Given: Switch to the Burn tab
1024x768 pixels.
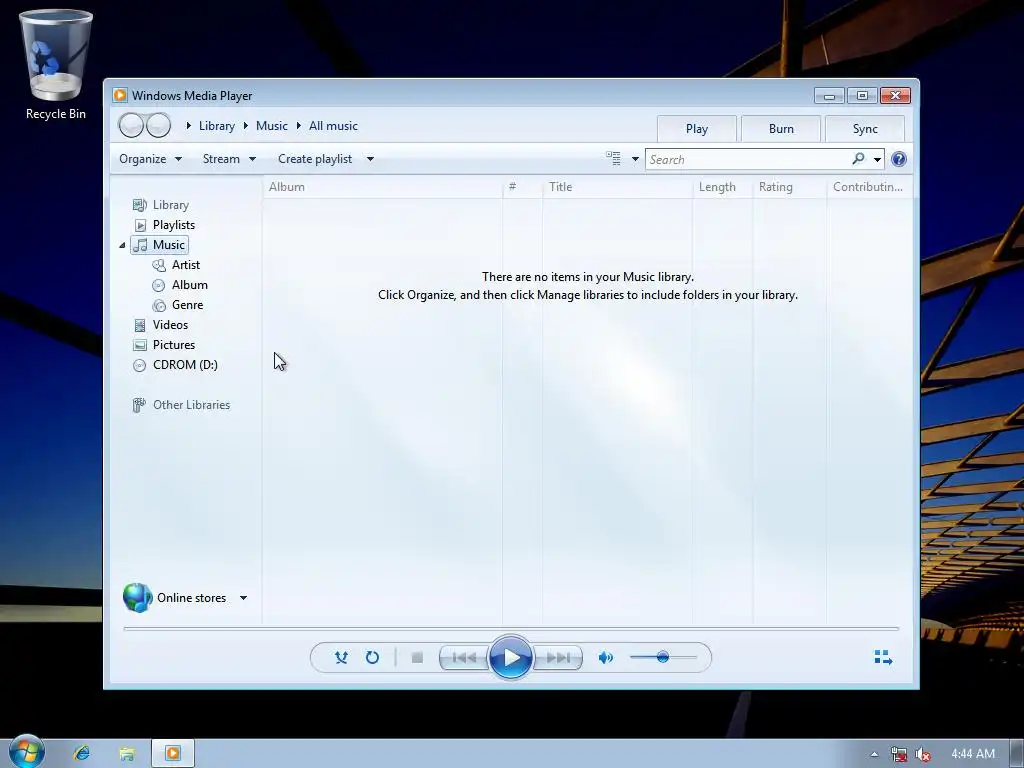Looking at the screenshot, I should [x=781, y=129].
